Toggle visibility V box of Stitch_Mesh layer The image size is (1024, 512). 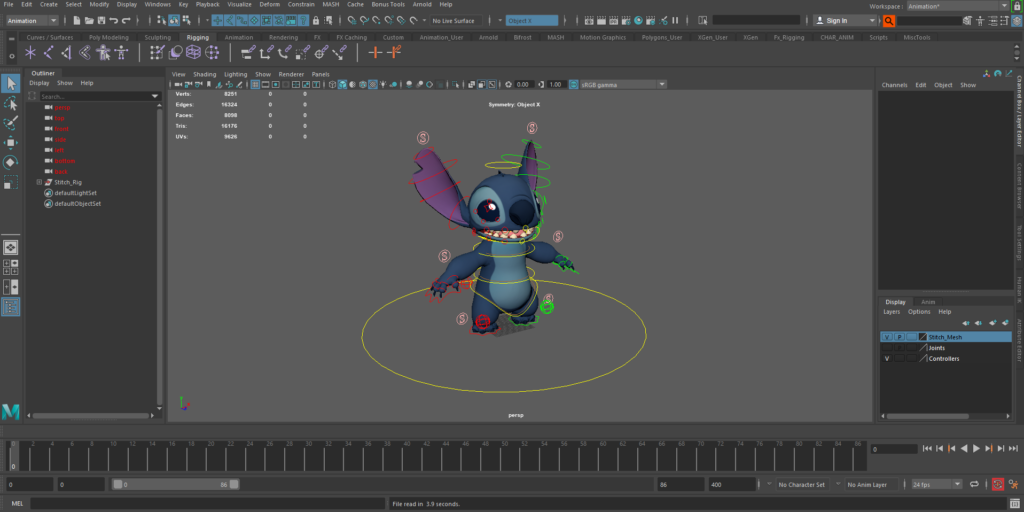pos(887,337)
